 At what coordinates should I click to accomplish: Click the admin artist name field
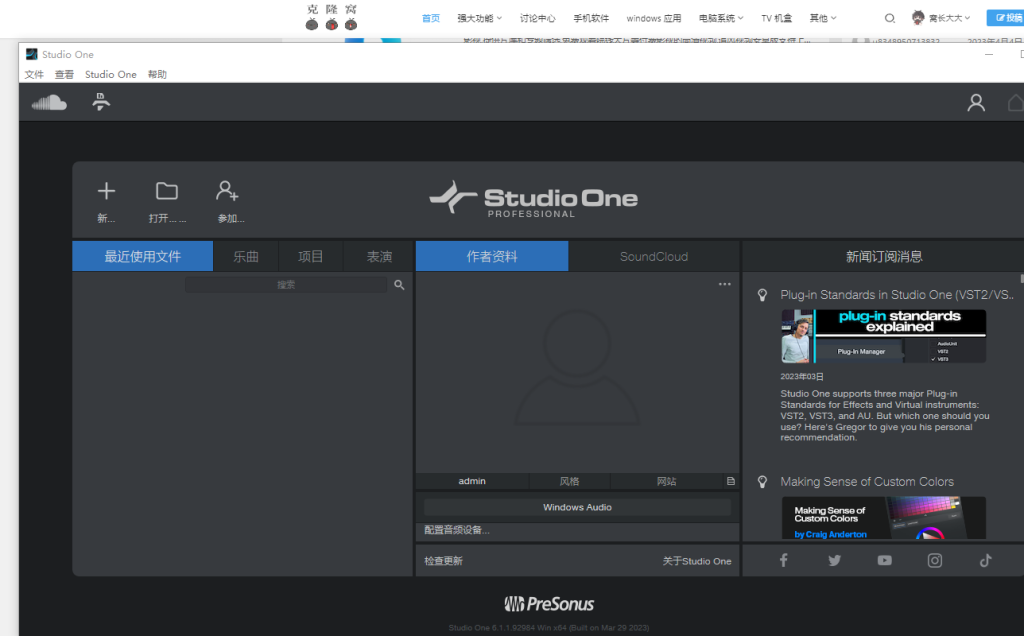click(472, 481)
